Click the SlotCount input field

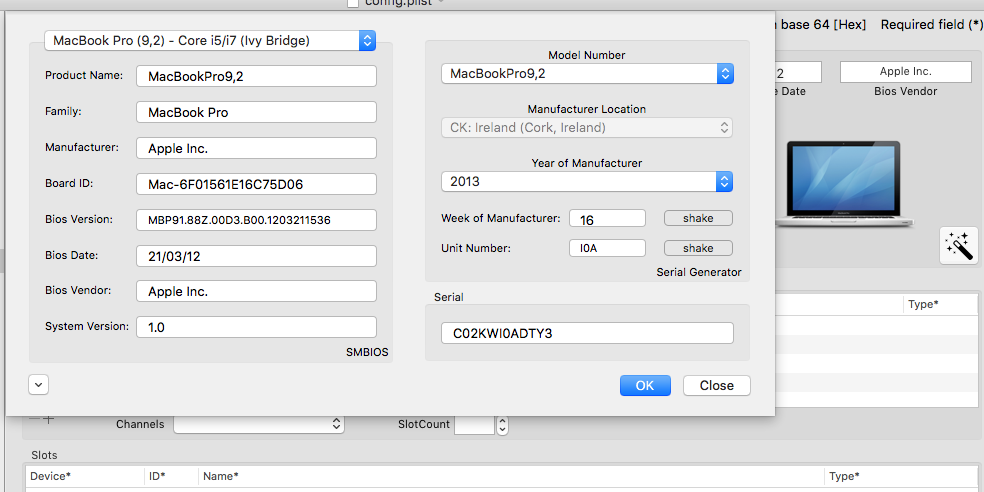(474, 425)
